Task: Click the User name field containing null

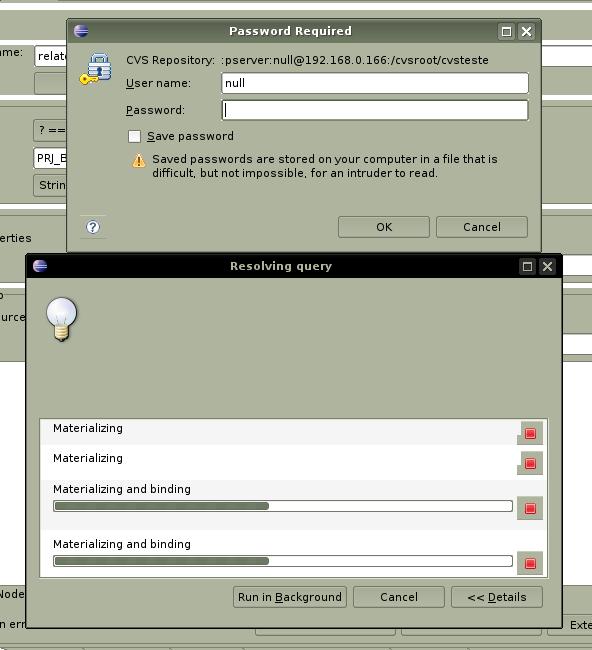Action: [375, 83]
